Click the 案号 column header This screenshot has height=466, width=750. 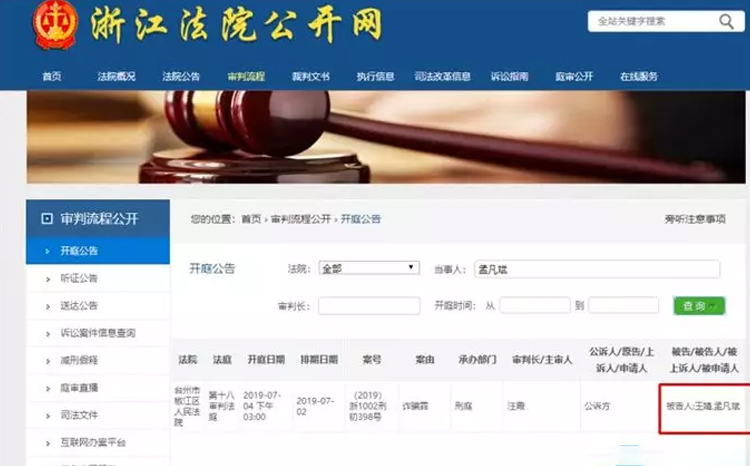tap(372, 359)
